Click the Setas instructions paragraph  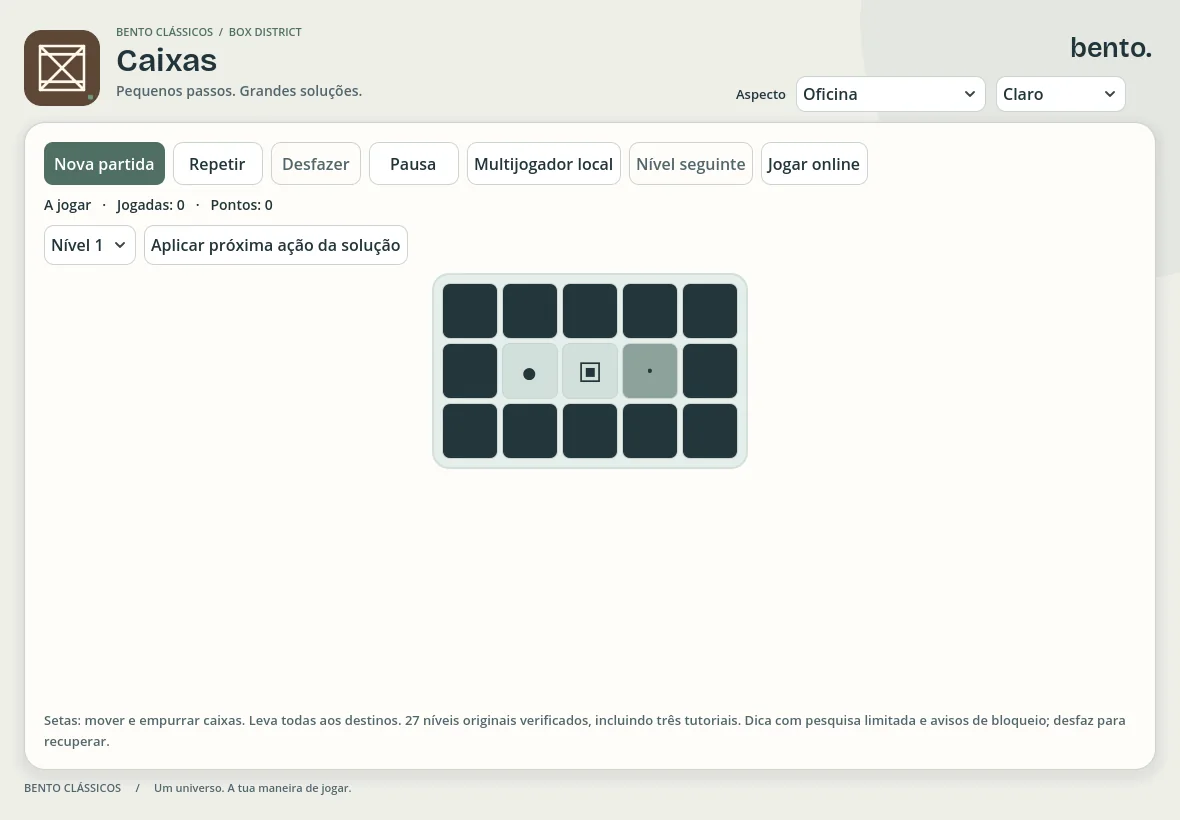(585, 730)
